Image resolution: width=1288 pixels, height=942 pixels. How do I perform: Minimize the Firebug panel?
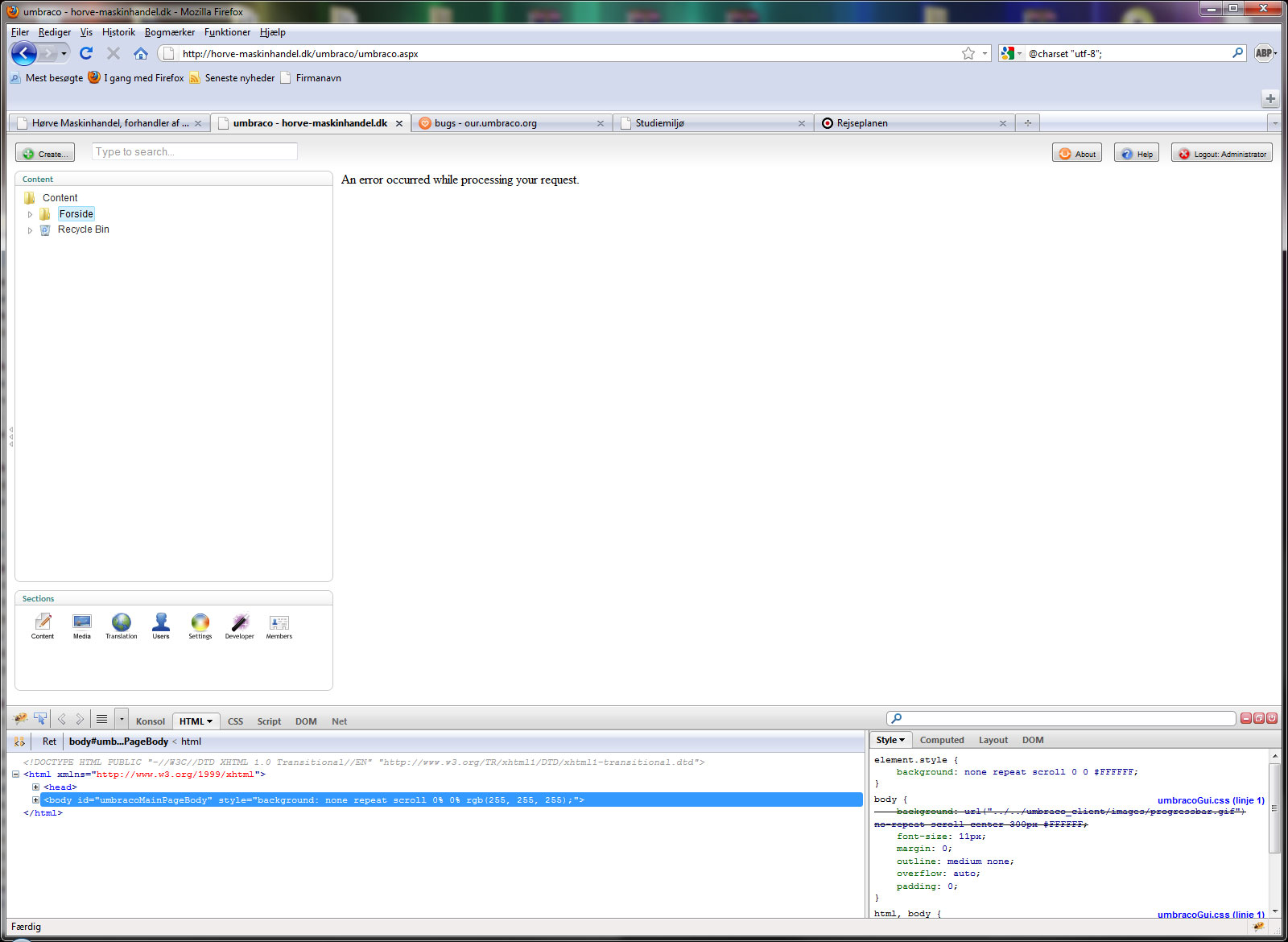pyautogui.click(x=1246, y=718)
